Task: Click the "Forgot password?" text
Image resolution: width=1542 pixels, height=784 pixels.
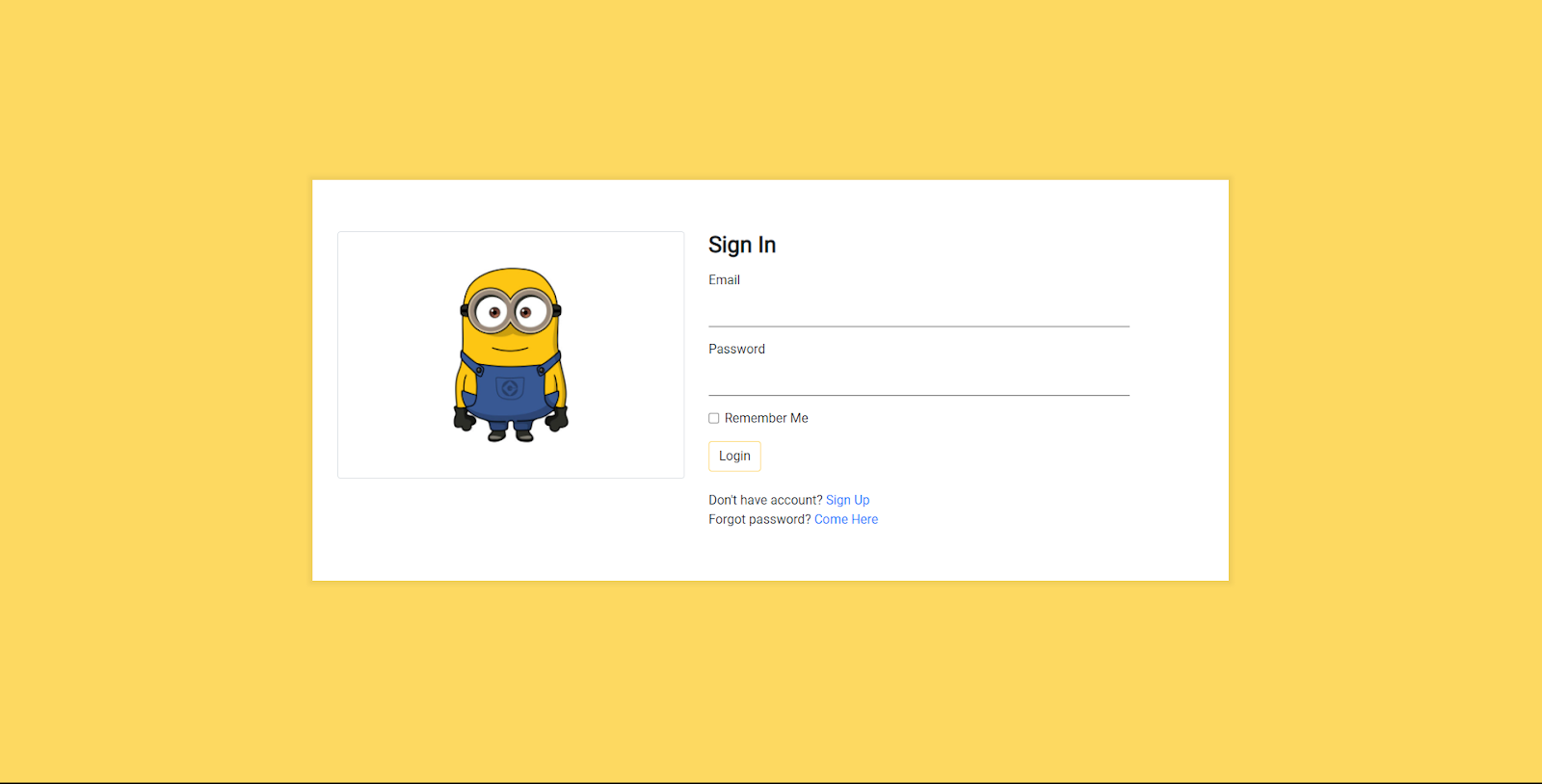Action: coord(759,519)
